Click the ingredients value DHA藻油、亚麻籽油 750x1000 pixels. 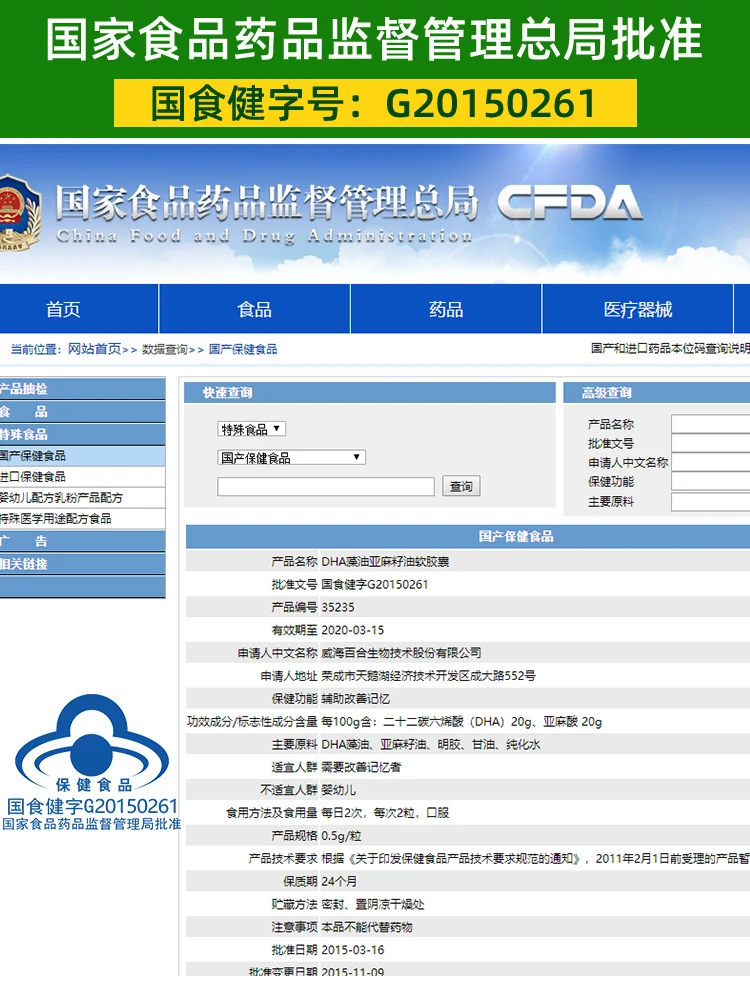click(x=431, y=745)
